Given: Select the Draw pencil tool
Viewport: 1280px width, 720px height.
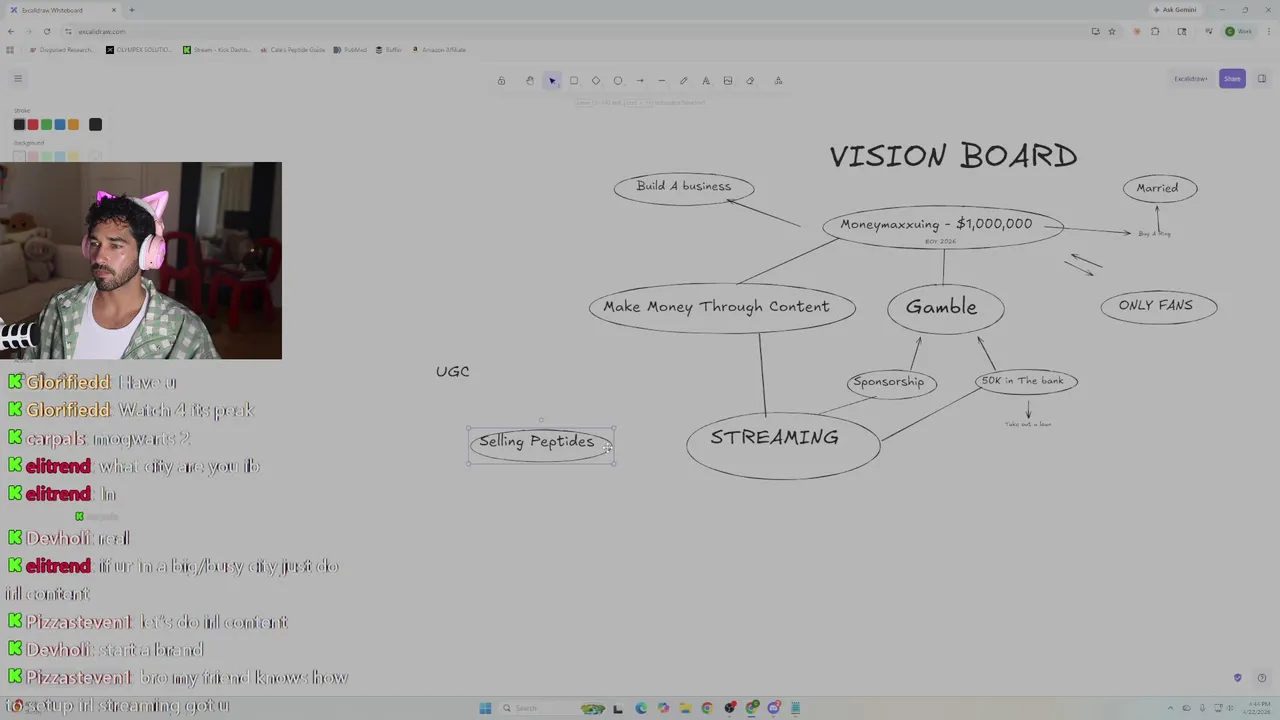Looking at the screenshot, I should coord(684,81).
